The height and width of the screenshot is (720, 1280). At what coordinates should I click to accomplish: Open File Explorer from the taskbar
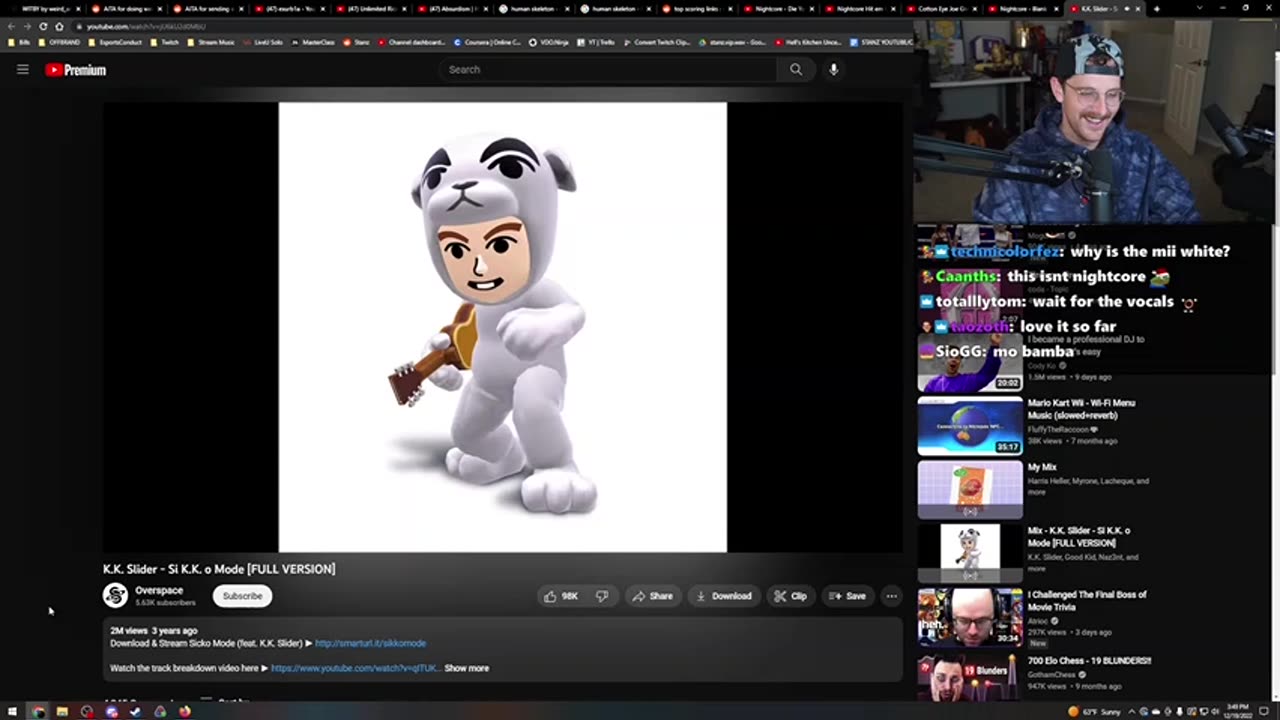pos(62,711)
